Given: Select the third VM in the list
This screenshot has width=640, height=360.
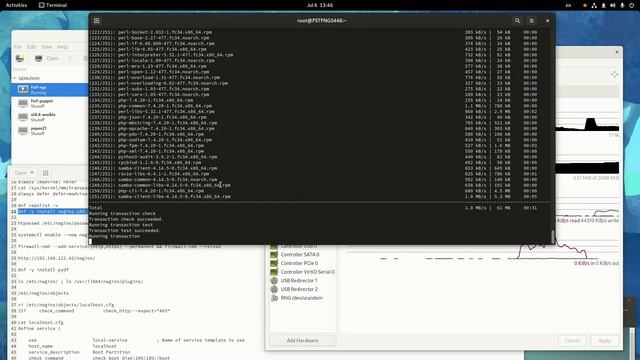Looking at the screenshot, I should pos(50,117).
